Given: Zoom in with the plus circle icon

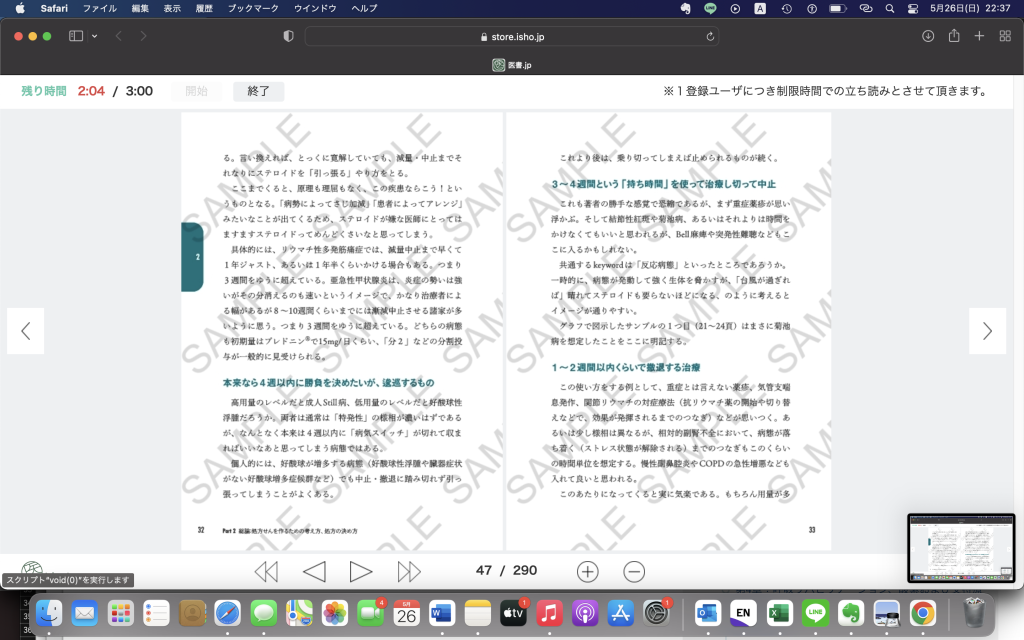Looking at the screenshot, I should [588, 571].
